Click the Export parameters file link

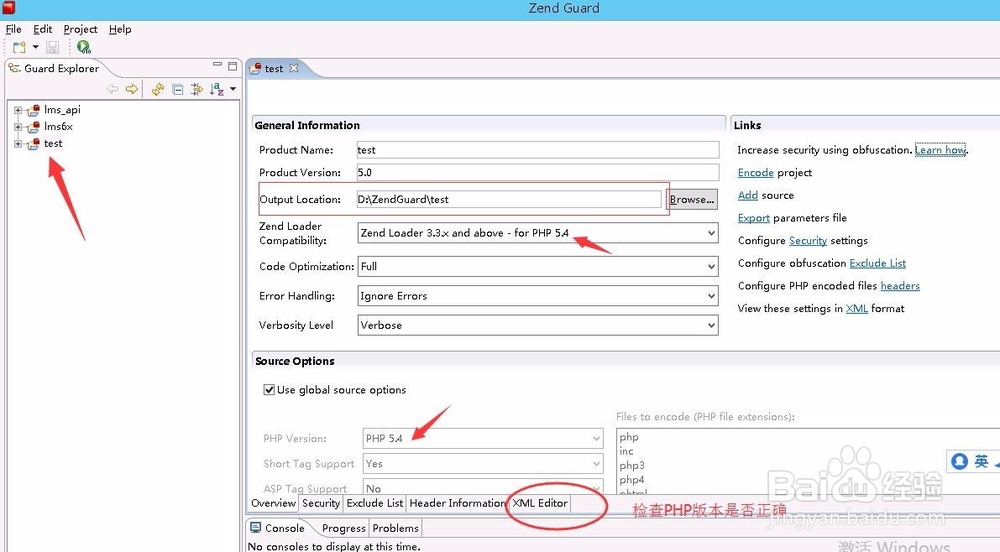coord(754,218)
